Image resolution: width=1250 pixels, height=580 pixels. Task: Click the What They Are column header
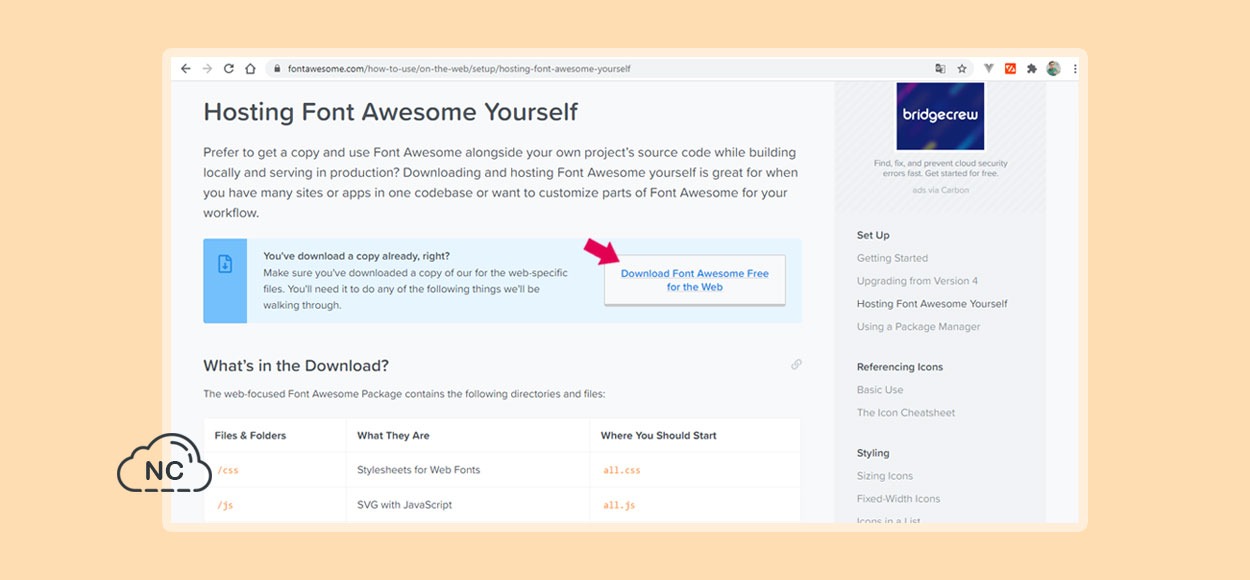click(x=393, y=436)
